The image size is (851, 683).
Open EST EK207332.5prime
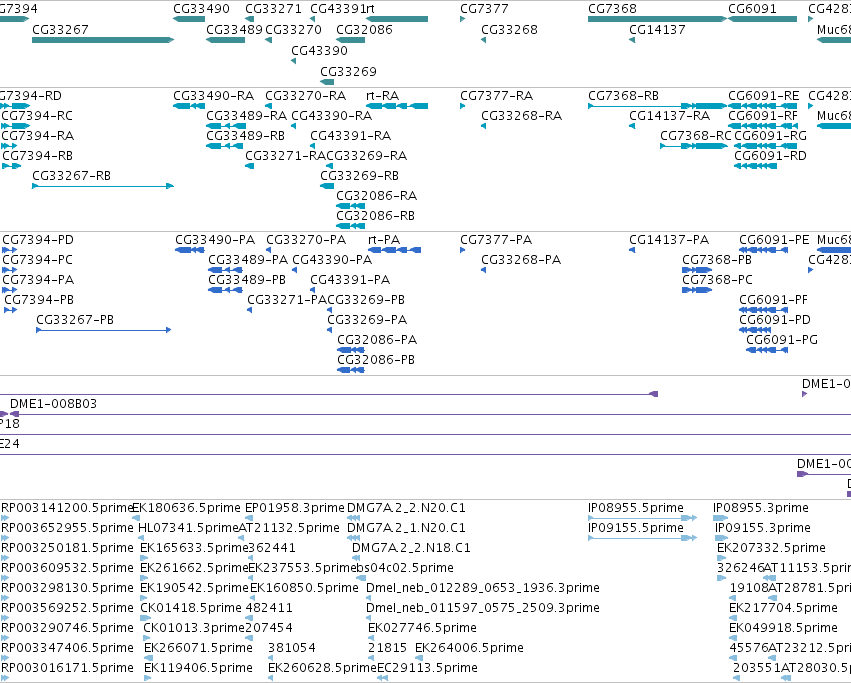click(771, 548)
